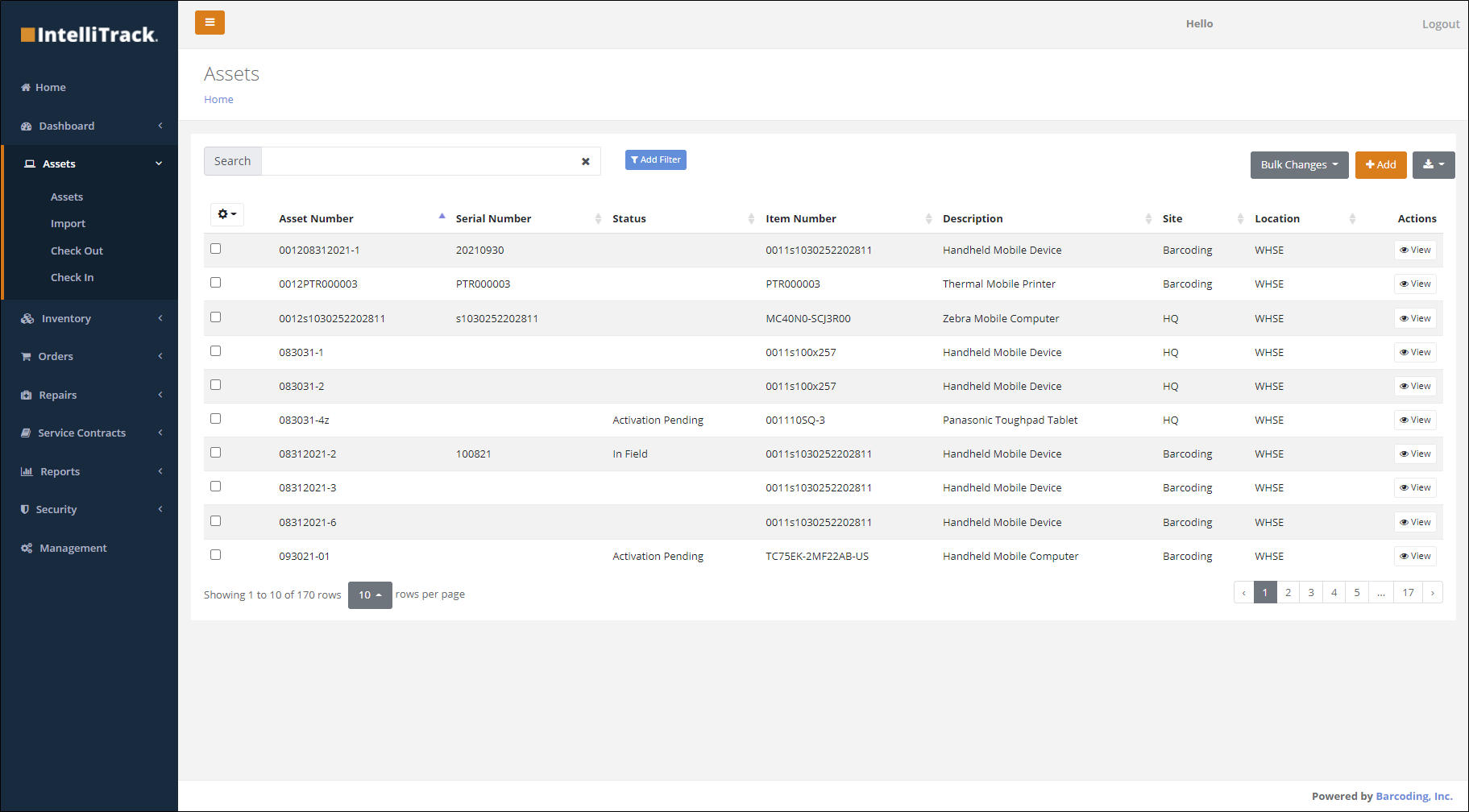Clear the search with the X icon
1469x812 pixels.
tap(586, 162)
